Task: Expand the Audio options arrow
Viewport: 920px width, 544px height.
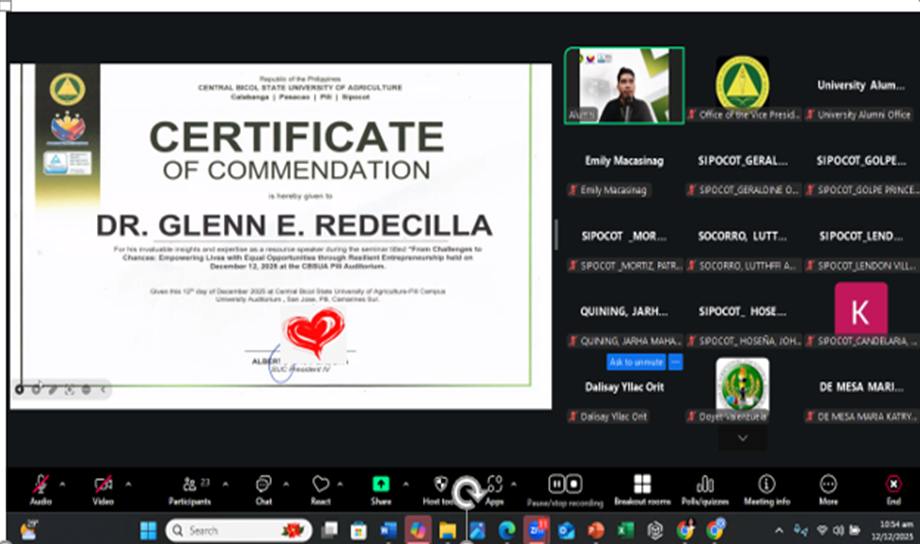Action: (x=63, y=483)
